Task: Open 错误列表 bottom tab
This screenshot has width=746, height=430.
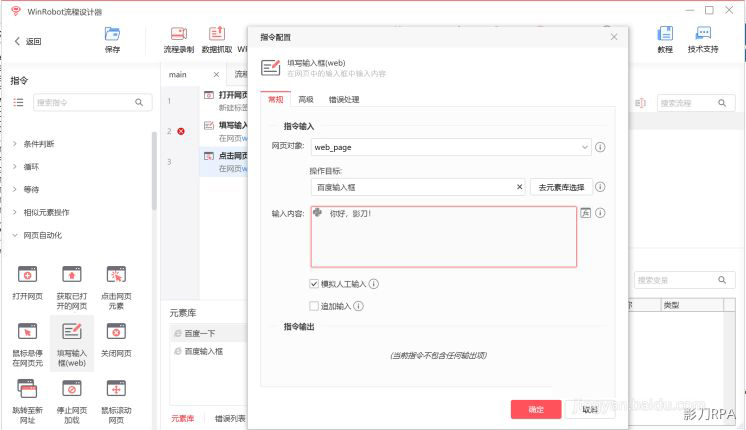Action: click(230, 419)
